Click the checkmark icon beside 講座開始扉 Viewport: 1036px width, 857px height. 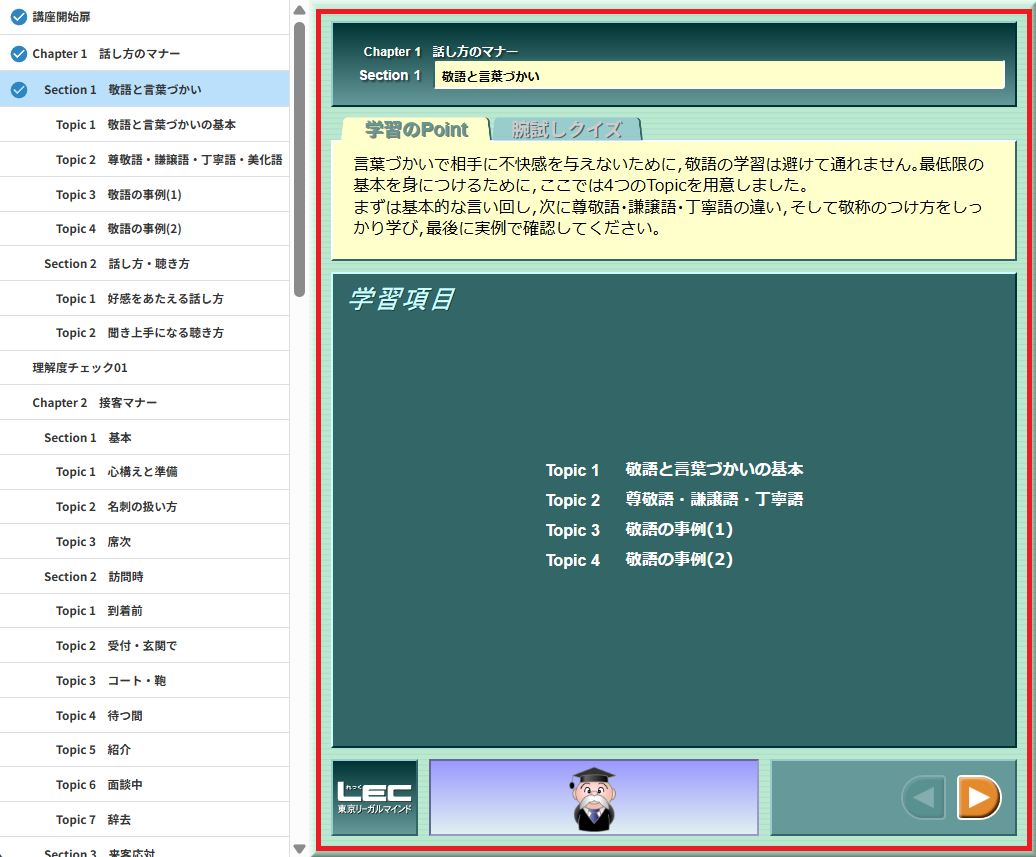pos(19,17)
